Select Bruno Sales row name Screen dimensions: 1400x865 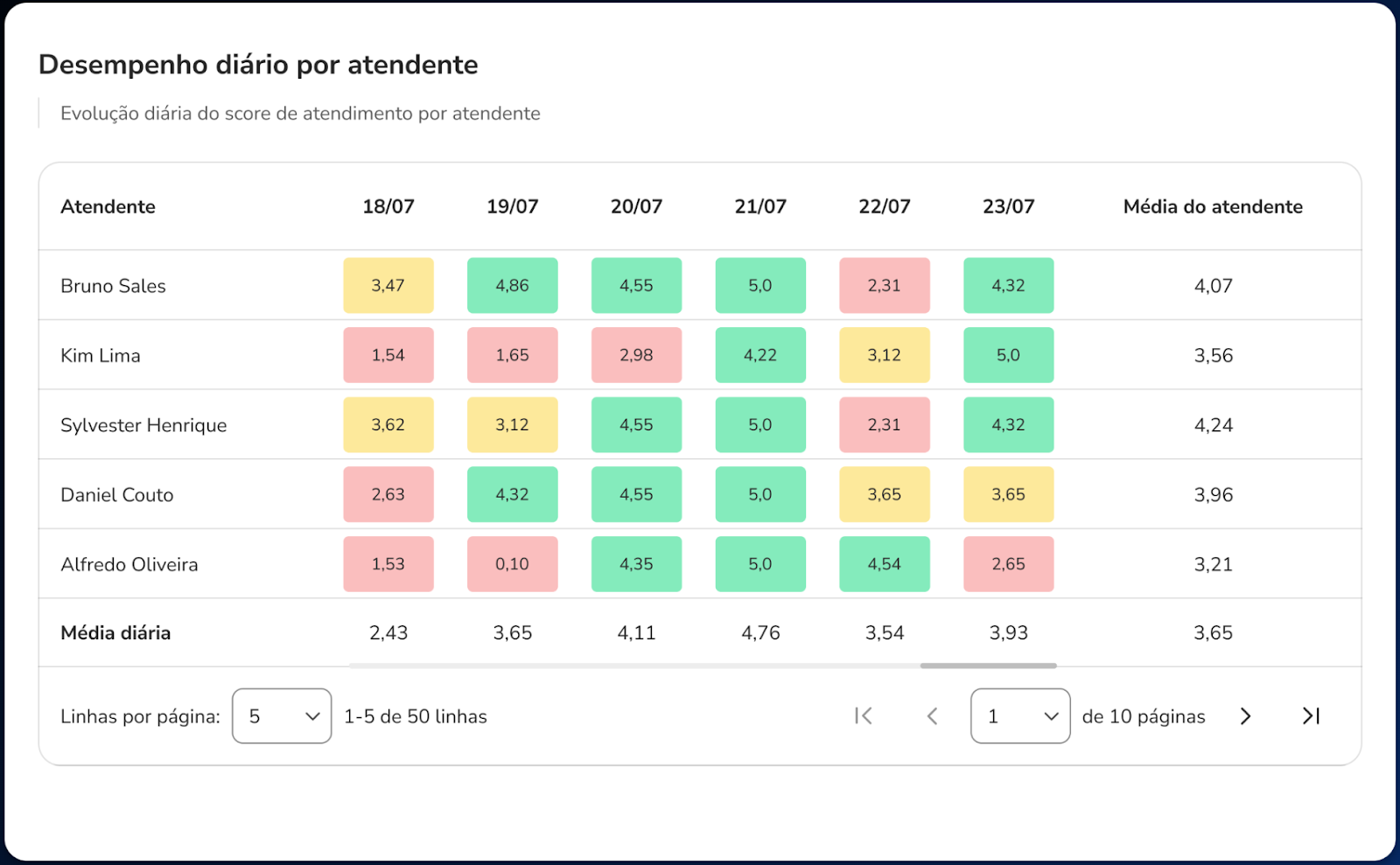114,286
